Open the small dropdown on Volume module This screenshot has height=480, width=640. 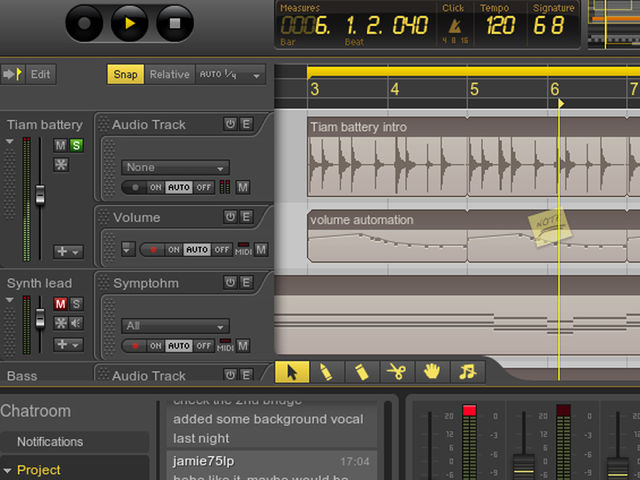[x=127, y=249]
